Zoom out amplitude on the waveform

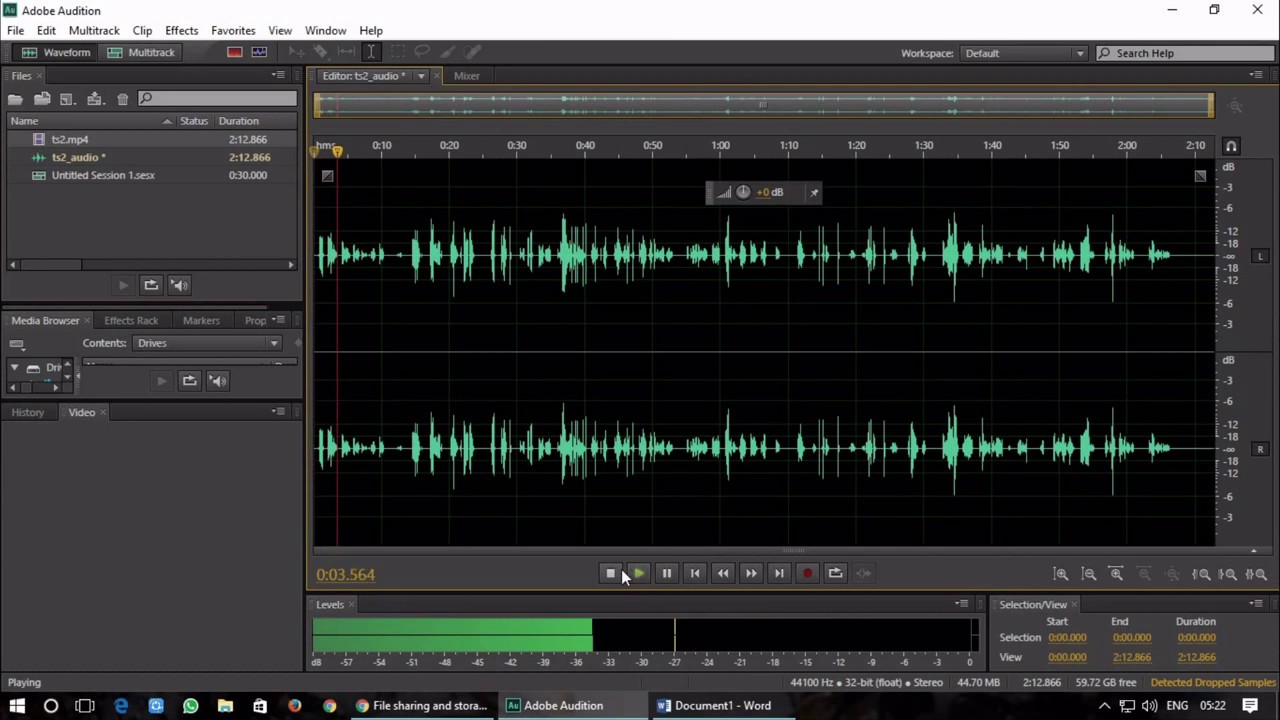pos(1089,574)
